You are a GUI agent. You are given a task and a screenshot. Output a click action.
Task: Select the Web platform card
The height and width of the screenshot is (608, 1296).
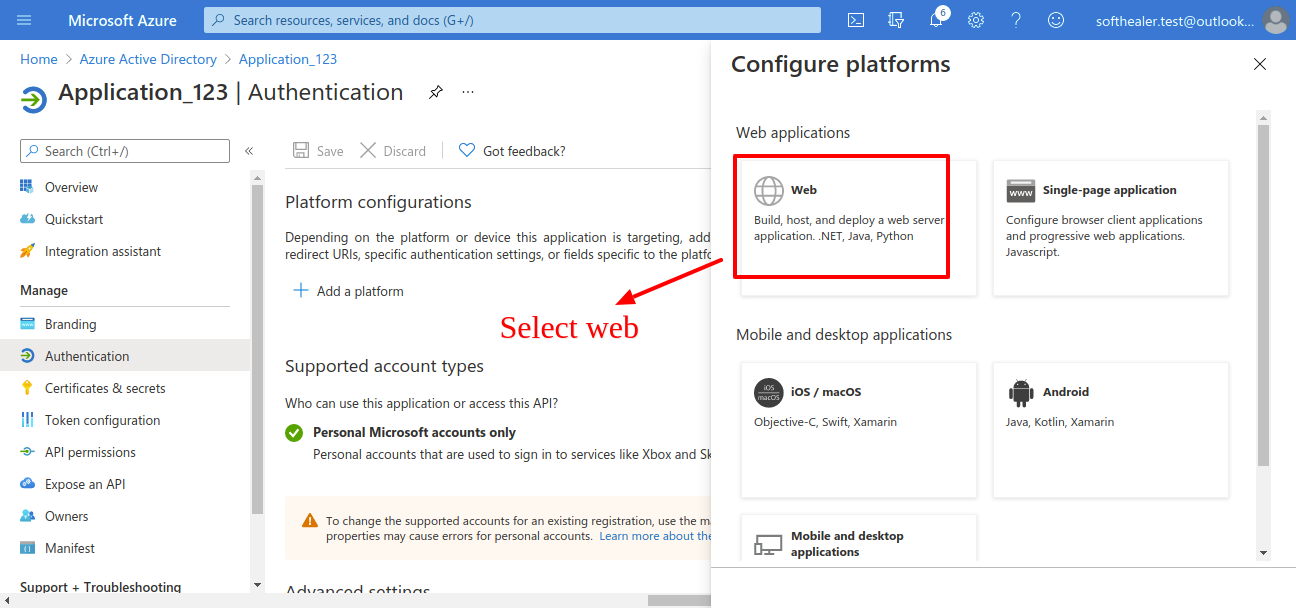pos(859,228)
